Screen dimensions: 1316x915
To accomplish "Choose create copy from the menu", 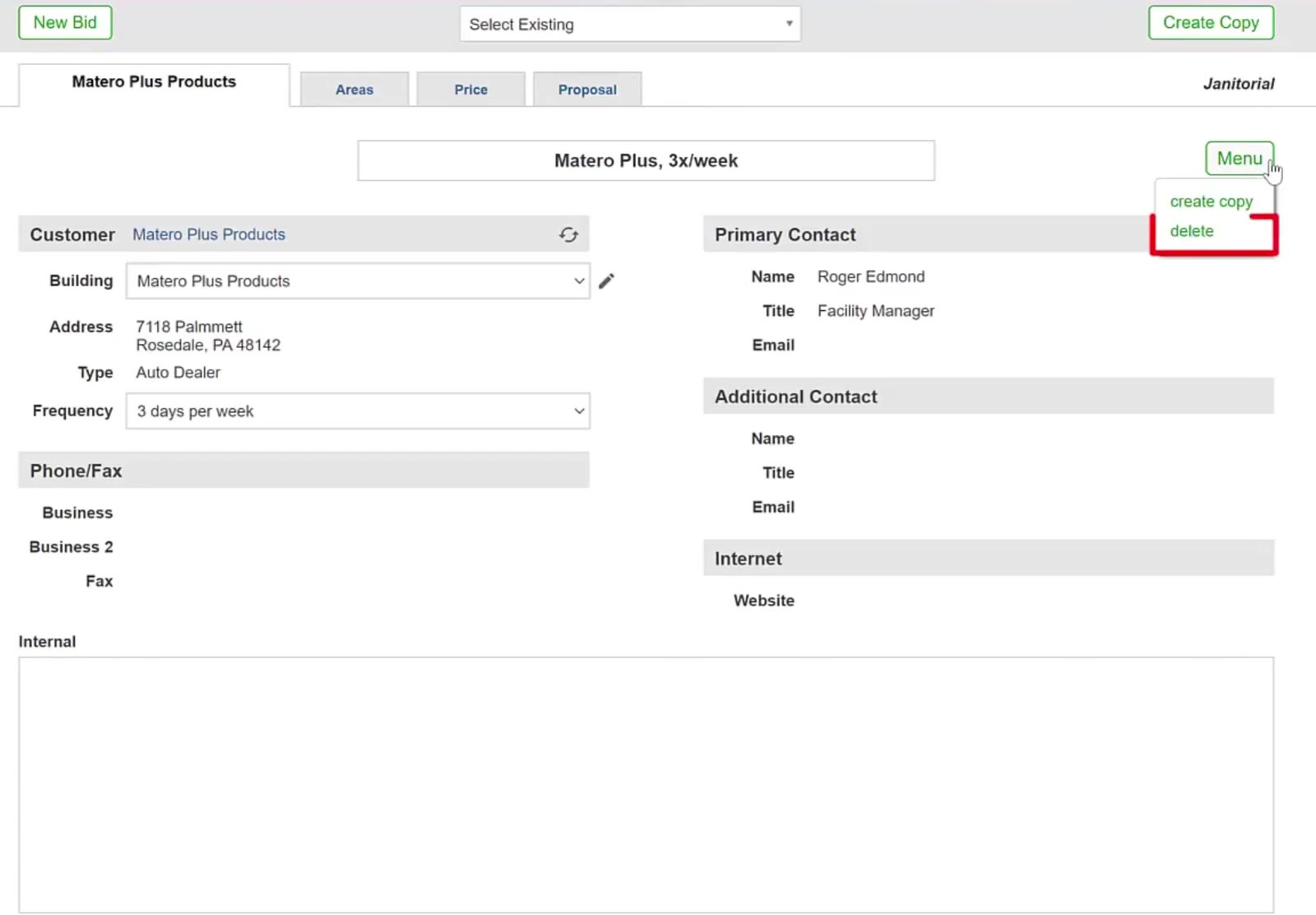I will 1212,202.
